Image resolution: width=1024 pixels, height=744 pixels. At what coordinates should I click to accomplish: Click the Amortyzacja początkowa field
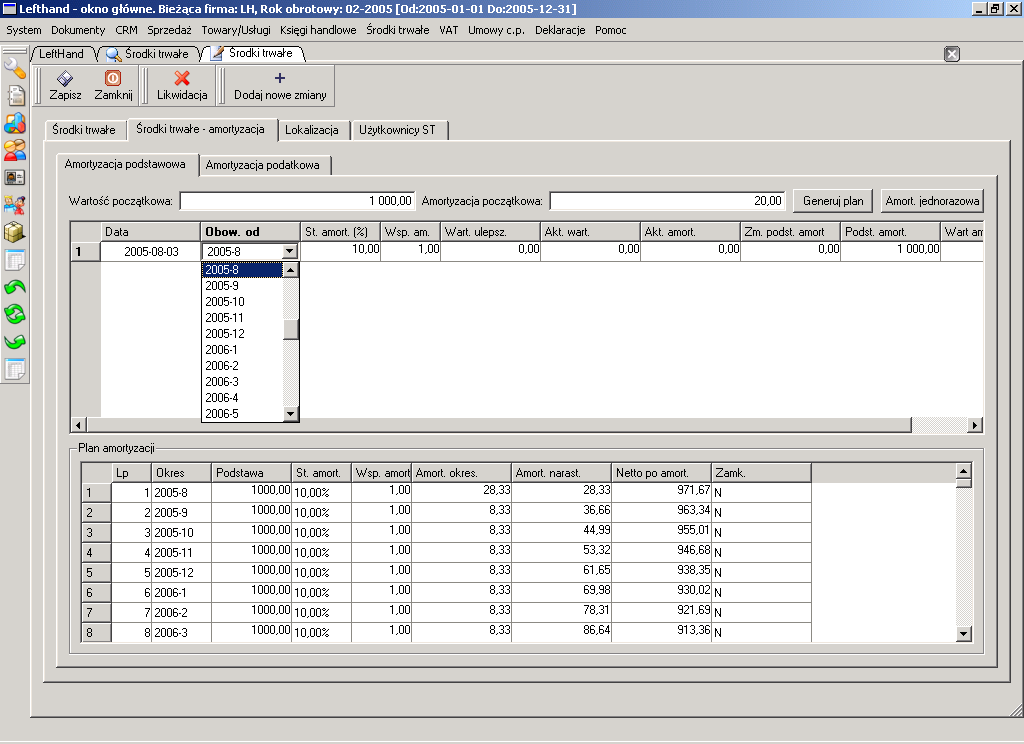[667, 201]
